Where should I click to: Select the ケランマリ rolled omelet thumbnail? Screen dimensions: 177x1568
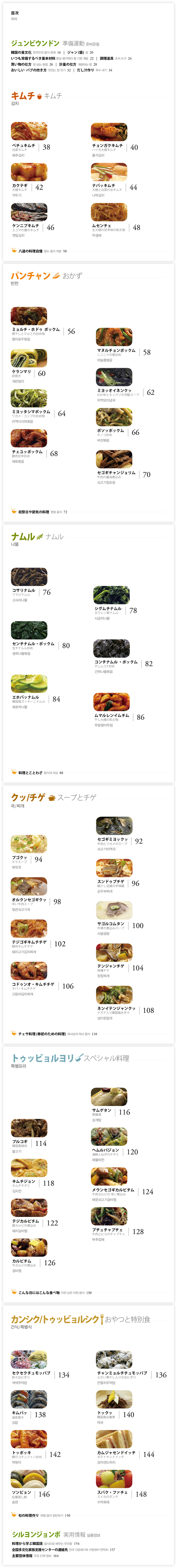29,358
